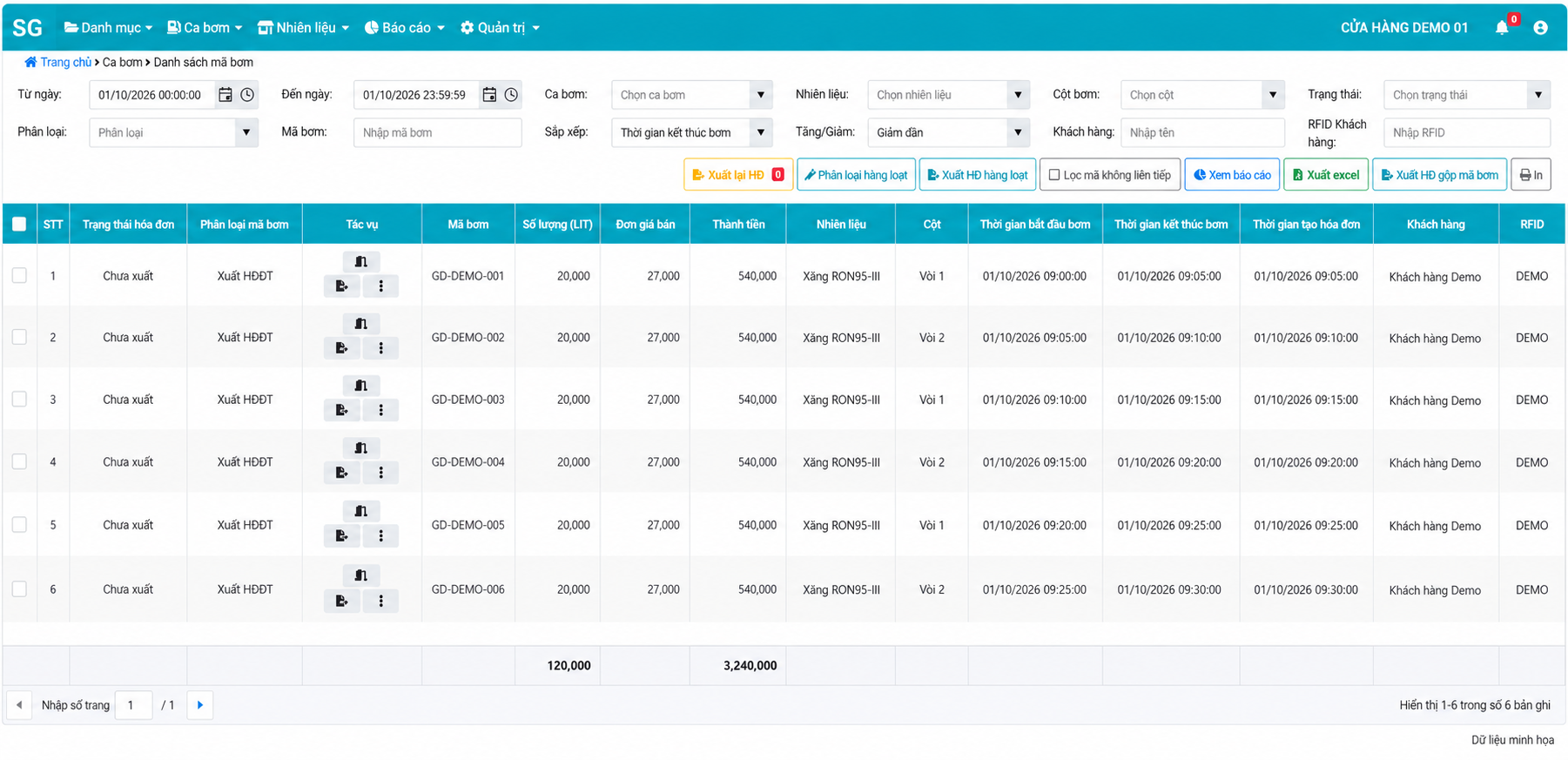Viewport: 1568px width, 760px height.
Task: Click the Xuất excel button
Action: pos(1326,175)
